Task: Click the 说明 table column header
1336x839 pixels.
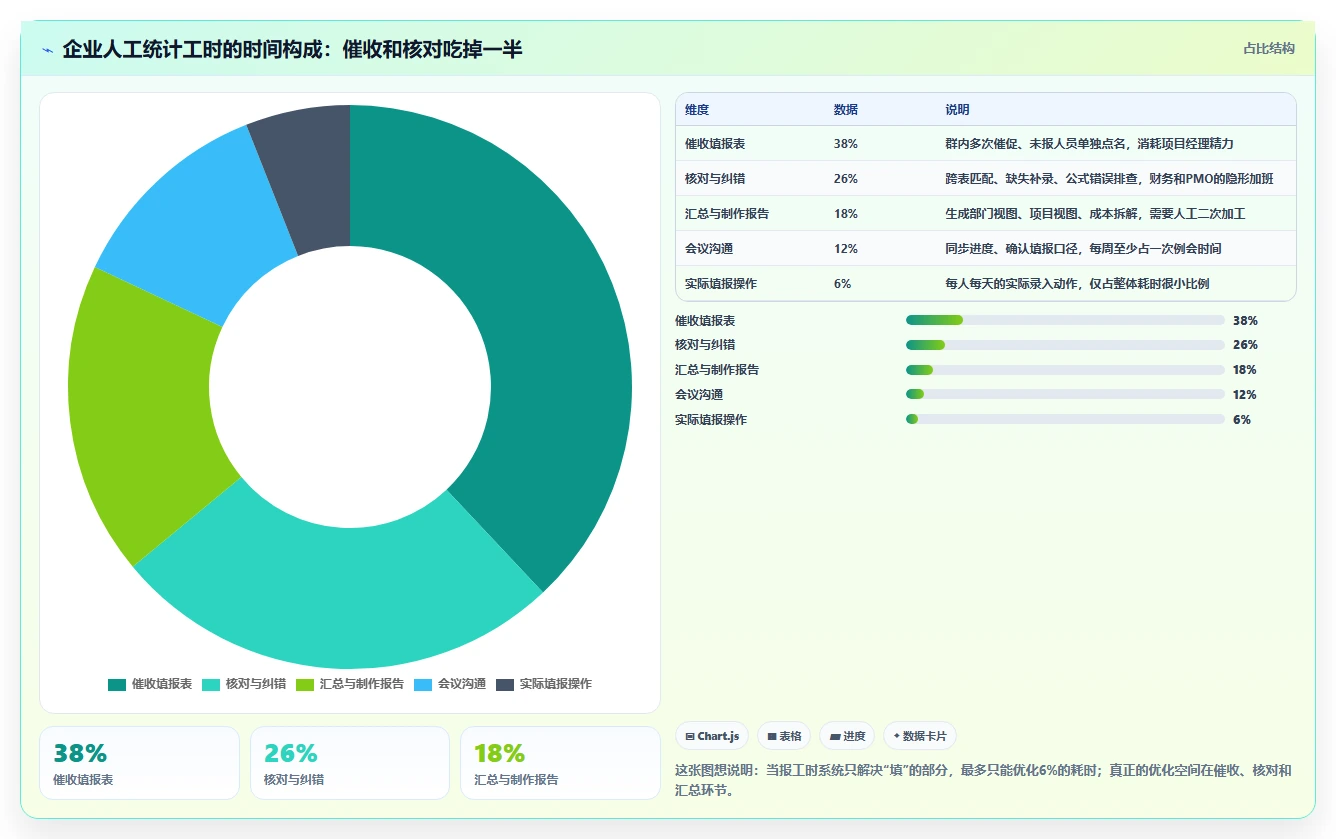Action: coord(957,110)
